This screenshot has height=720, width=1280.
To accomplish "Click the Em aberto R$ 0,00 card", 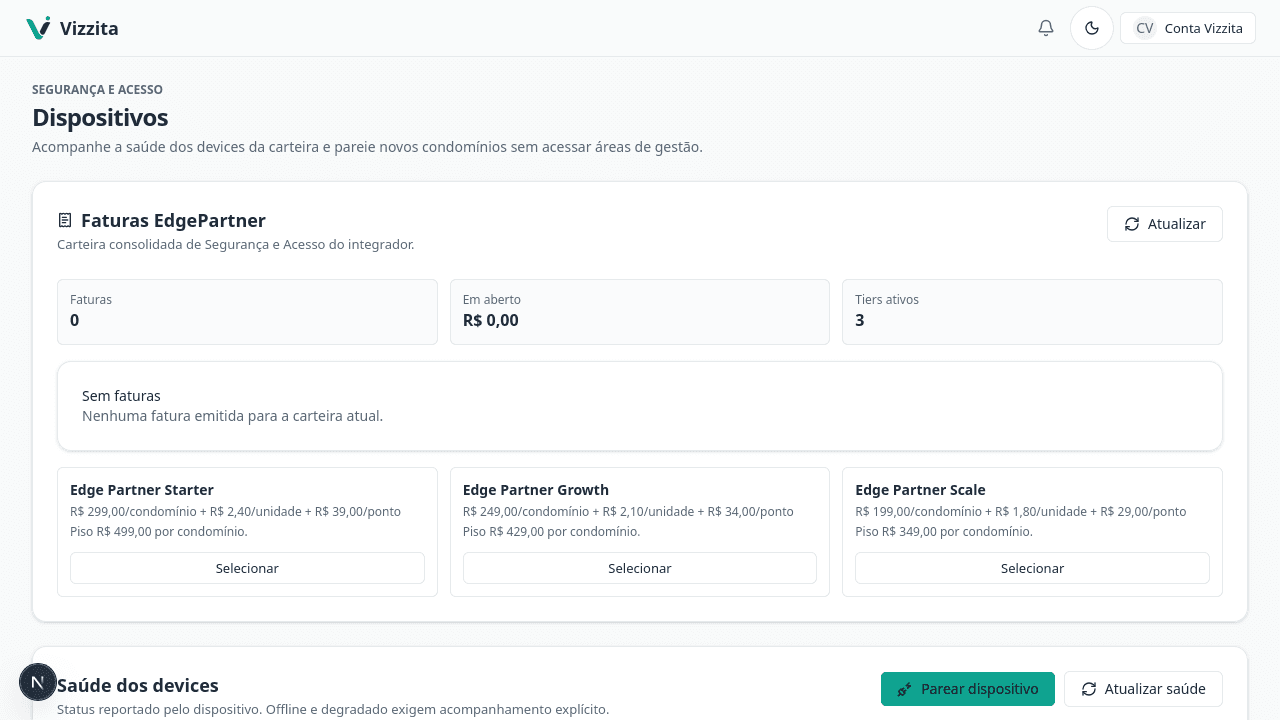I will (640, 312).
